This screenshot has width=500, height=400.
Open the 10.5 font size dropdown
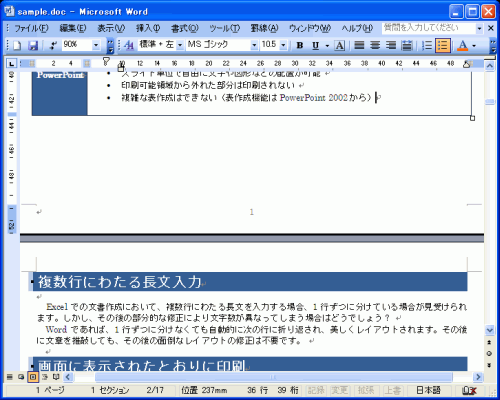coord(283,45)
